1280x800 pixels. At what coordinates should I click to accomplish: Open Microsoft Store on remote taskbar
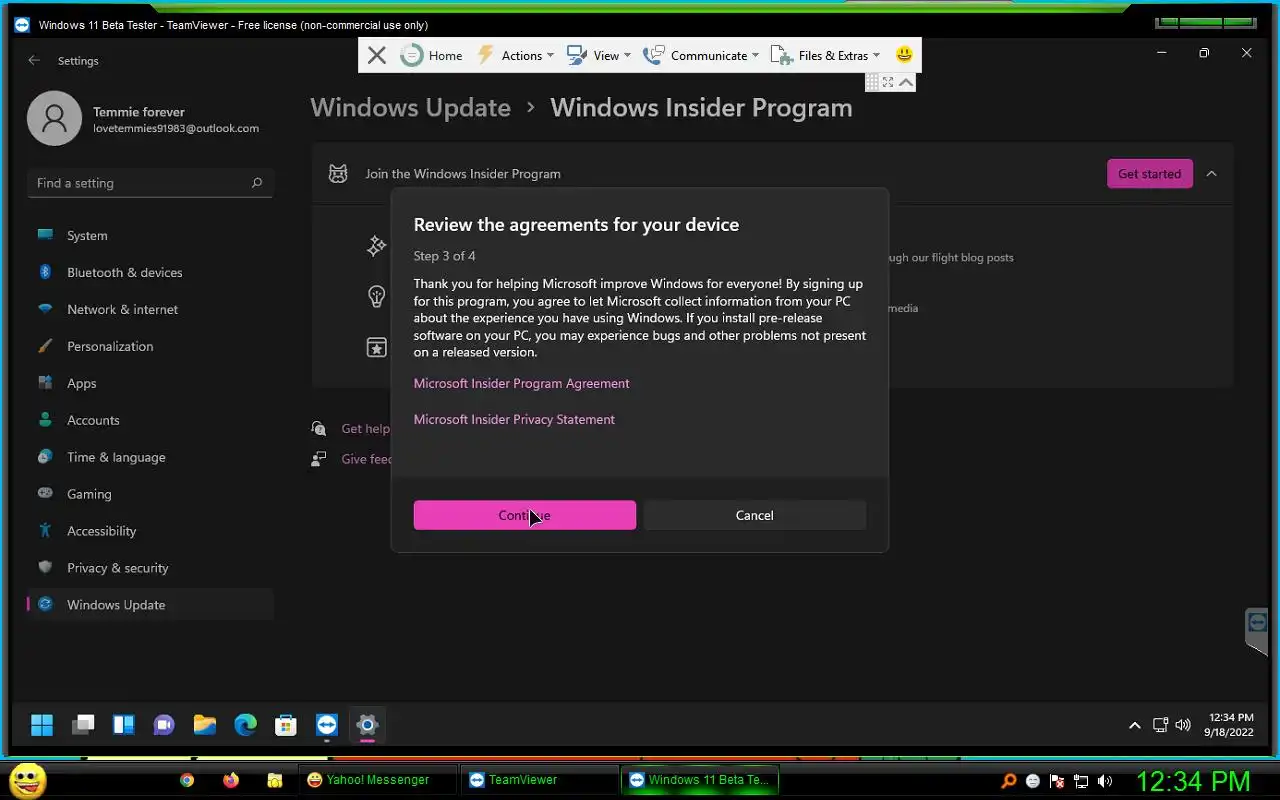pos(286,725)
